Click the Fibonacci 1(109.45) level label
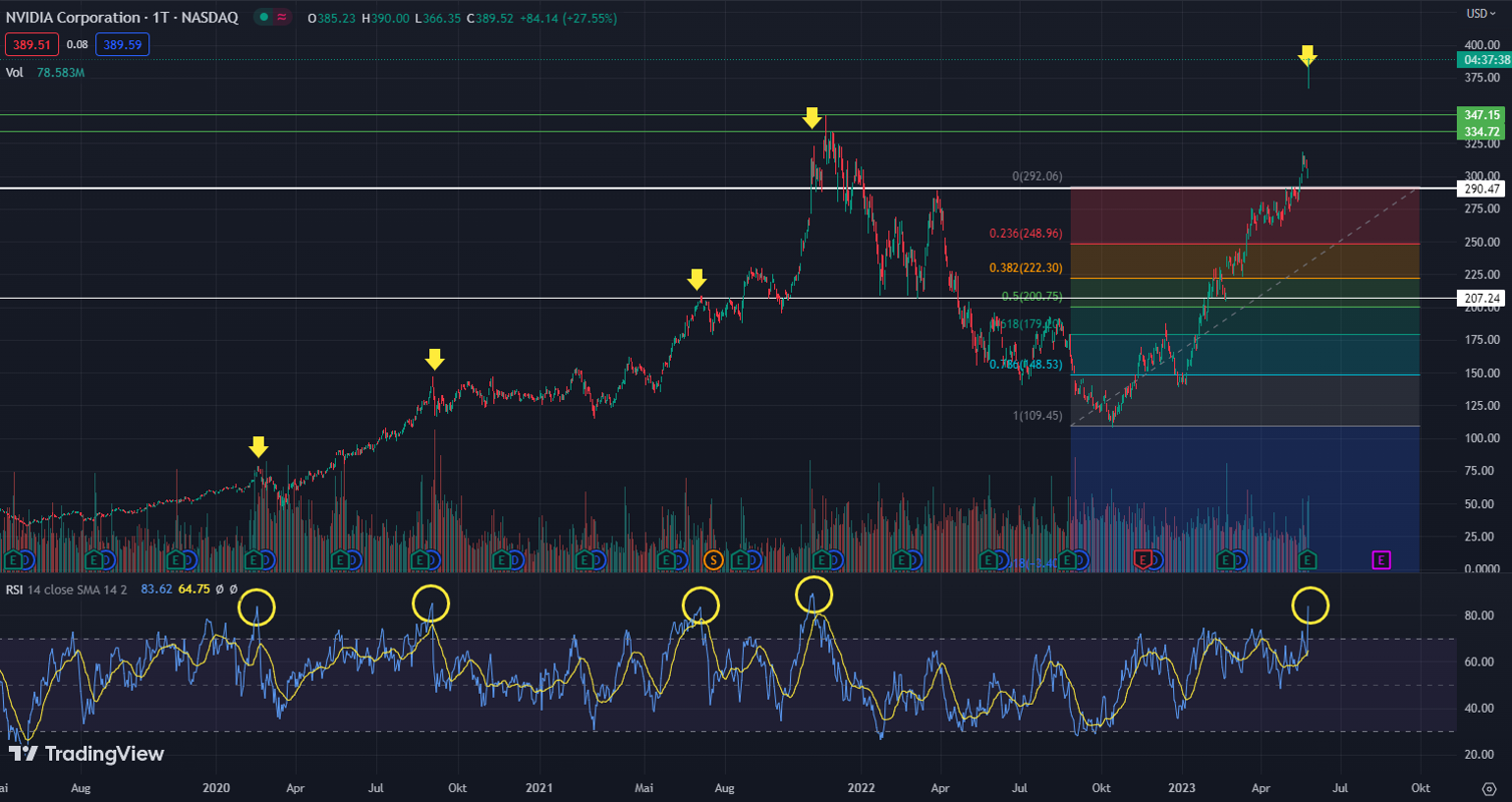Image resolution: width=1512 pixels, height=802 pixels. pos(1036,416)
